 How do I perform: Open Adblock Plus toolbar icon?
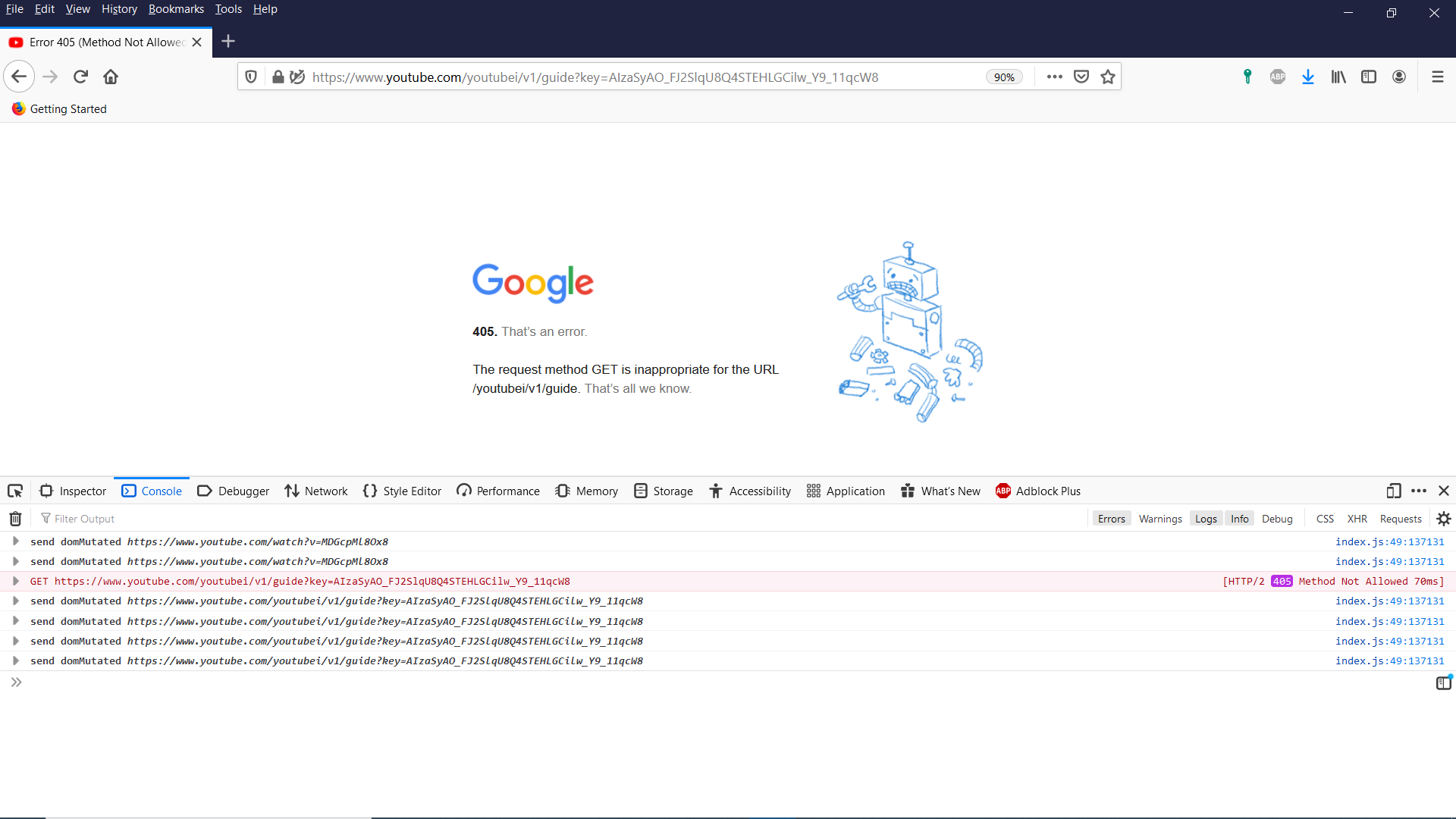click(1278, 77)
